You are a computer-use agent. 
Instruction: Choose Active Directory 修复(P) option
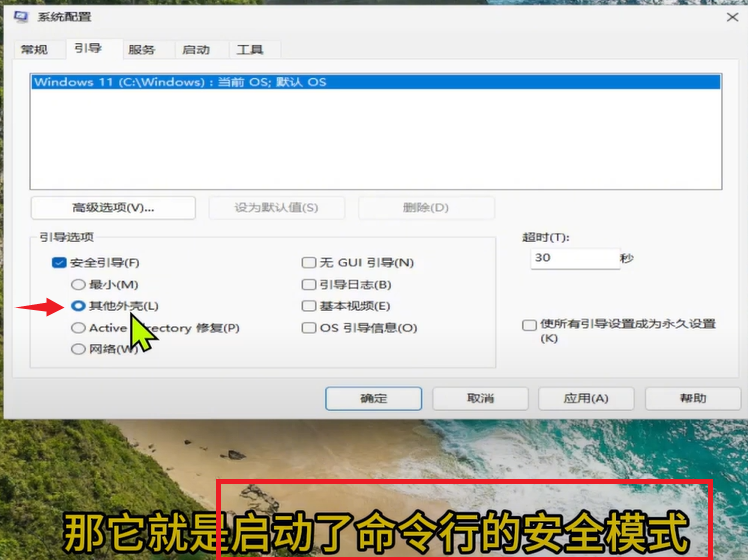pos(78,328)
